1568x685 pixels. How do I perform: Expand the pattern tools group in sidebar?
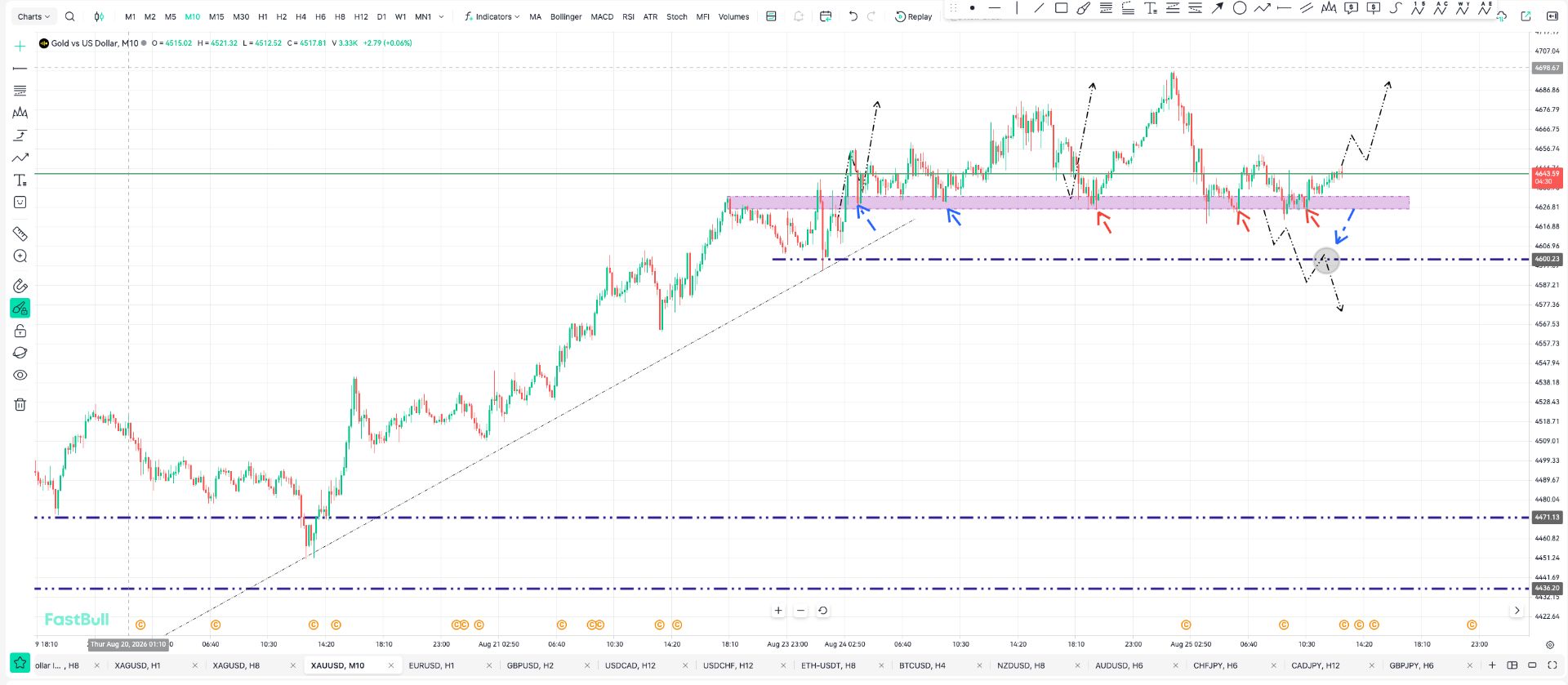20,113
